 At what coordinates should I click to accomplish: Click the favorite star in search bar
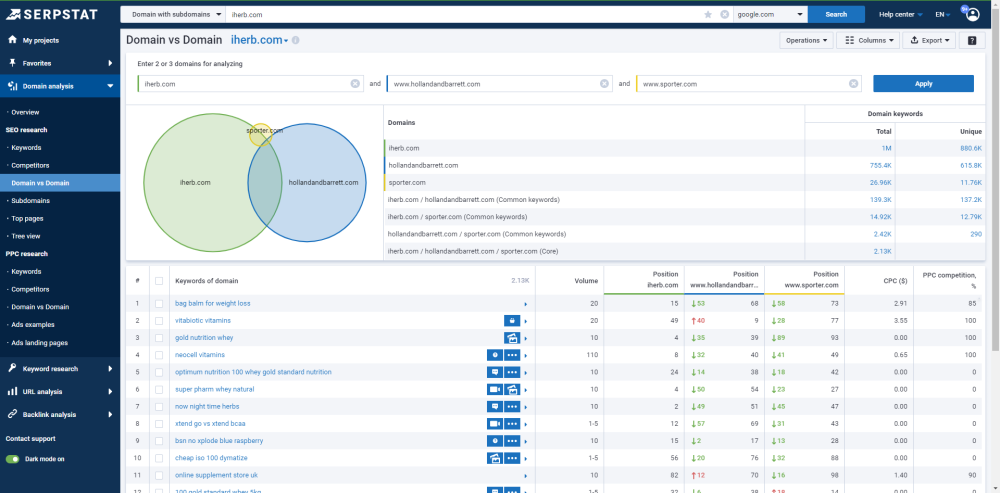pyautogui.click(x=708, y=14)
